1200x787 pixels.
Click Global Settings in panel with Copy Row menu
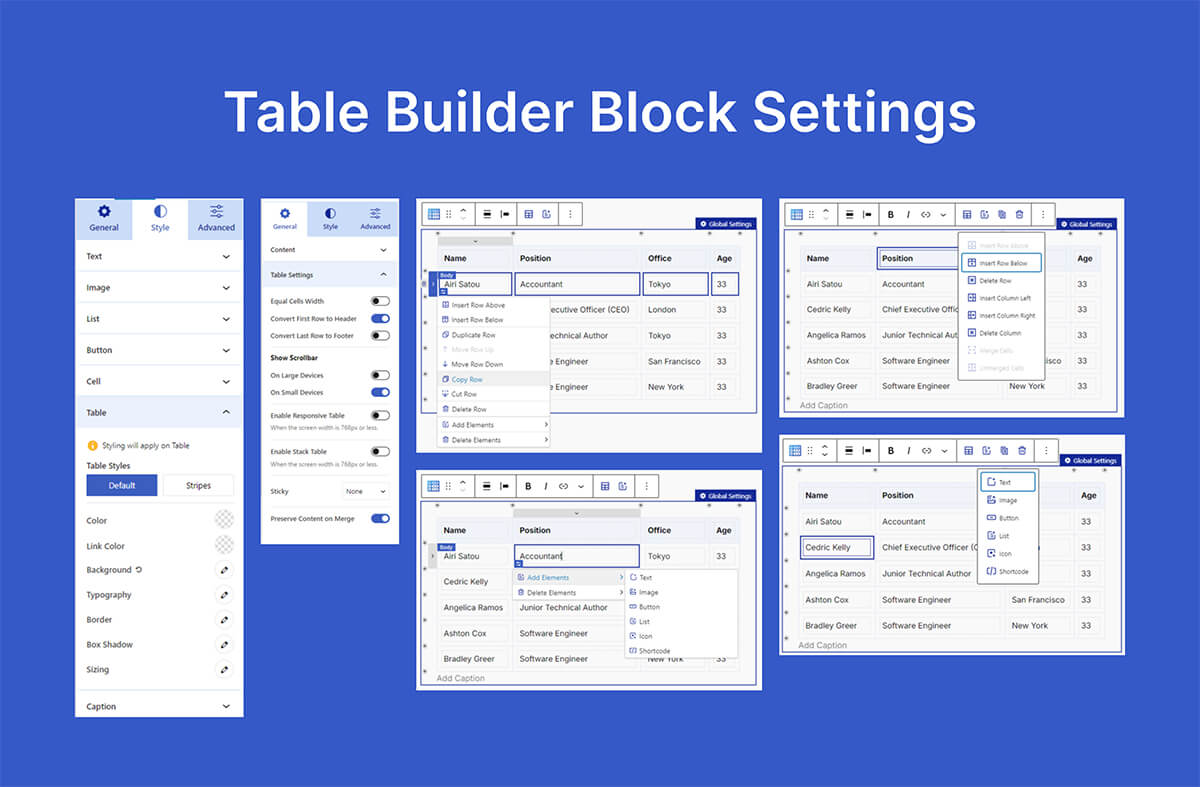726,224
